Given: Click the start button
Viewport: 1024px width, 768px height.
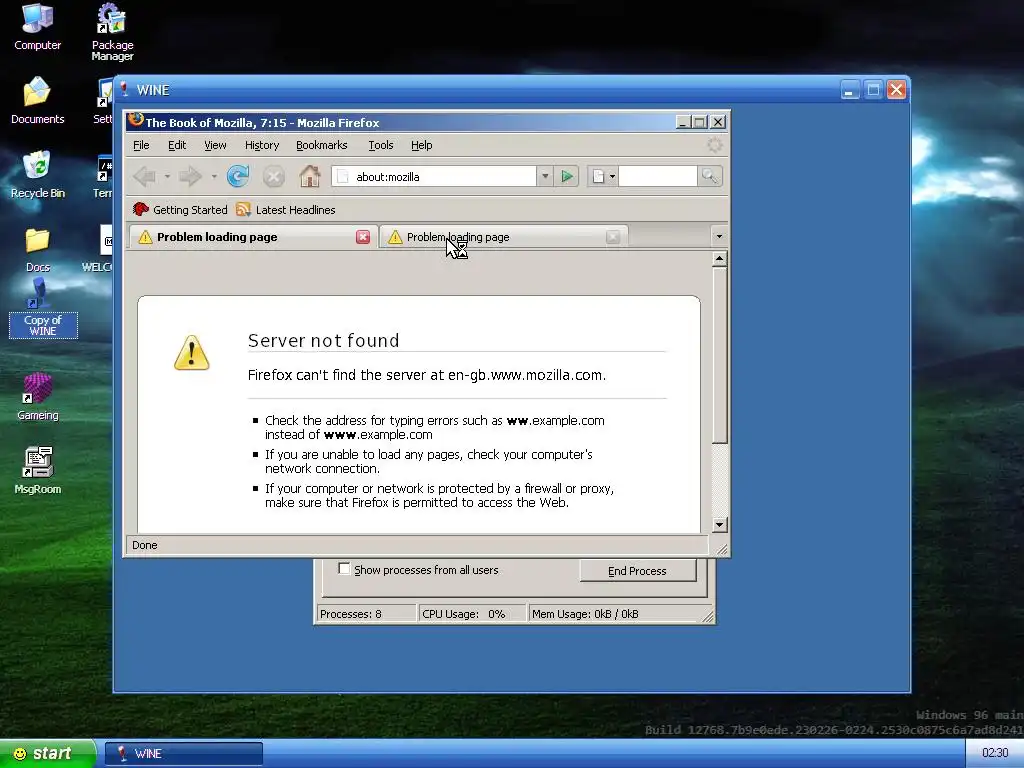Looking at the screenshot, I should 48,754.
